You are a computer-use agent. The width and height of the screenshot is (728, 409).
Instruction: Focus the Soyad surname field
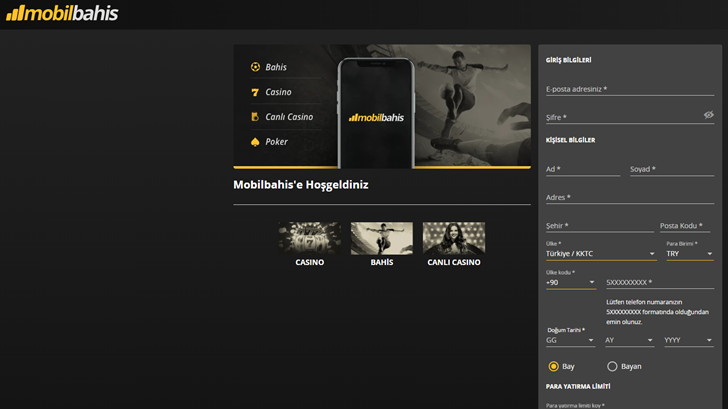(672, 169)
